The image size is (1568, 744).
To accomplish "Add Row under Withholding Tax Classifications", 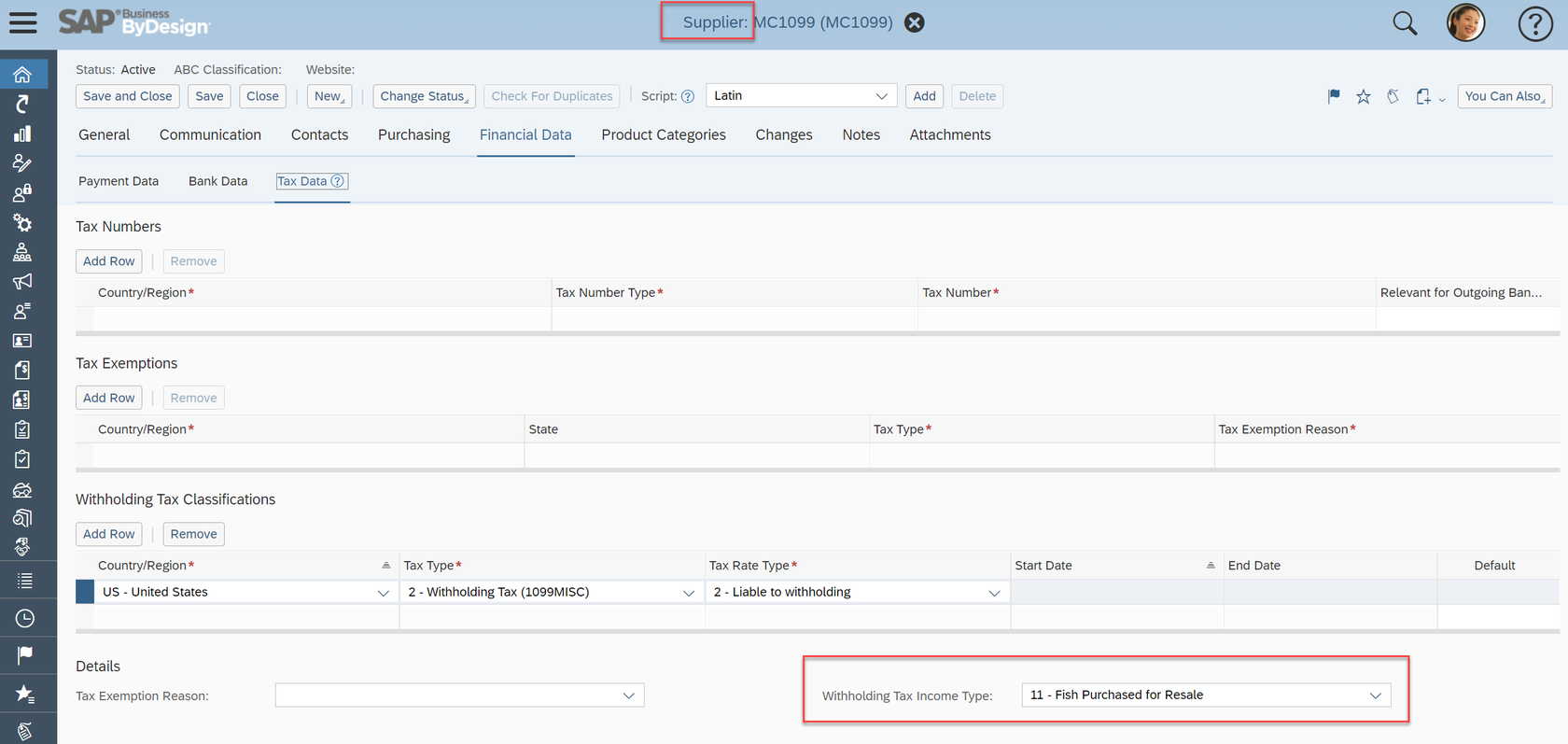I will (108, 534).
